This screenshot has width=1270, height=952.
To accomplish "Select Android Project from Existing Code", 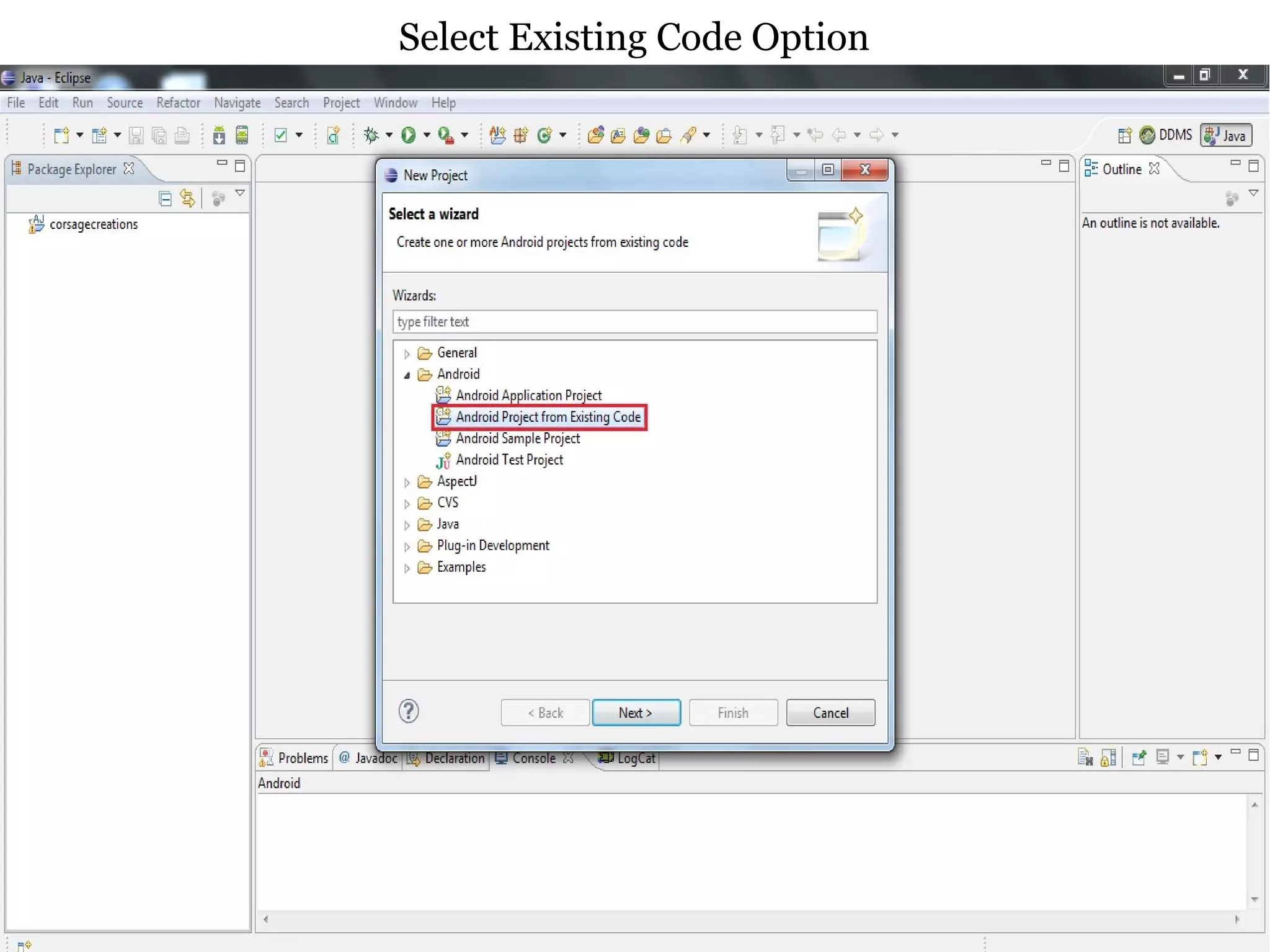I will 538,417.
